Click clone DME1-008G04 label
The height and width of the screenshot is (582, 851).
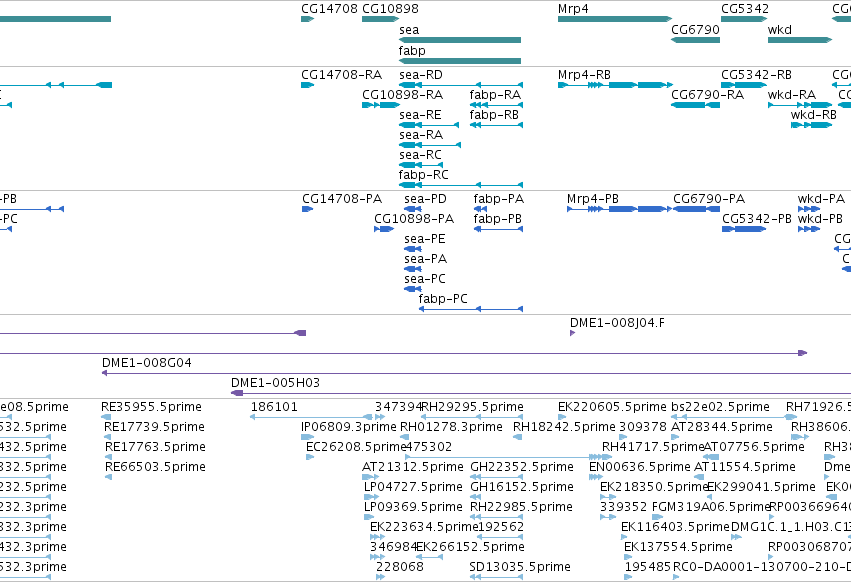(147, 363)
